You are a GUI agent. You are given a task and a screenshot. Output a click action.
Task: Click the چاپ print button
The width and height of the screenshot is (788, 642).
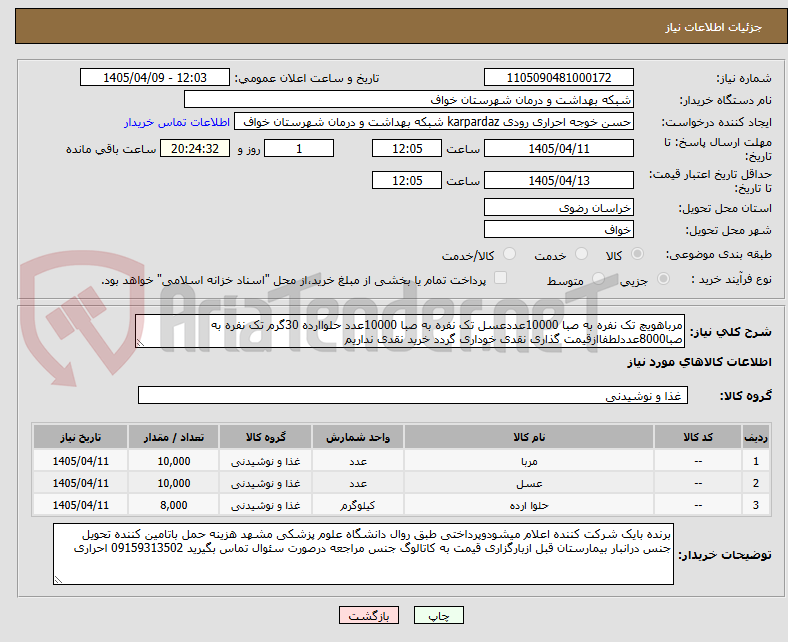click(x=439, y=615)
